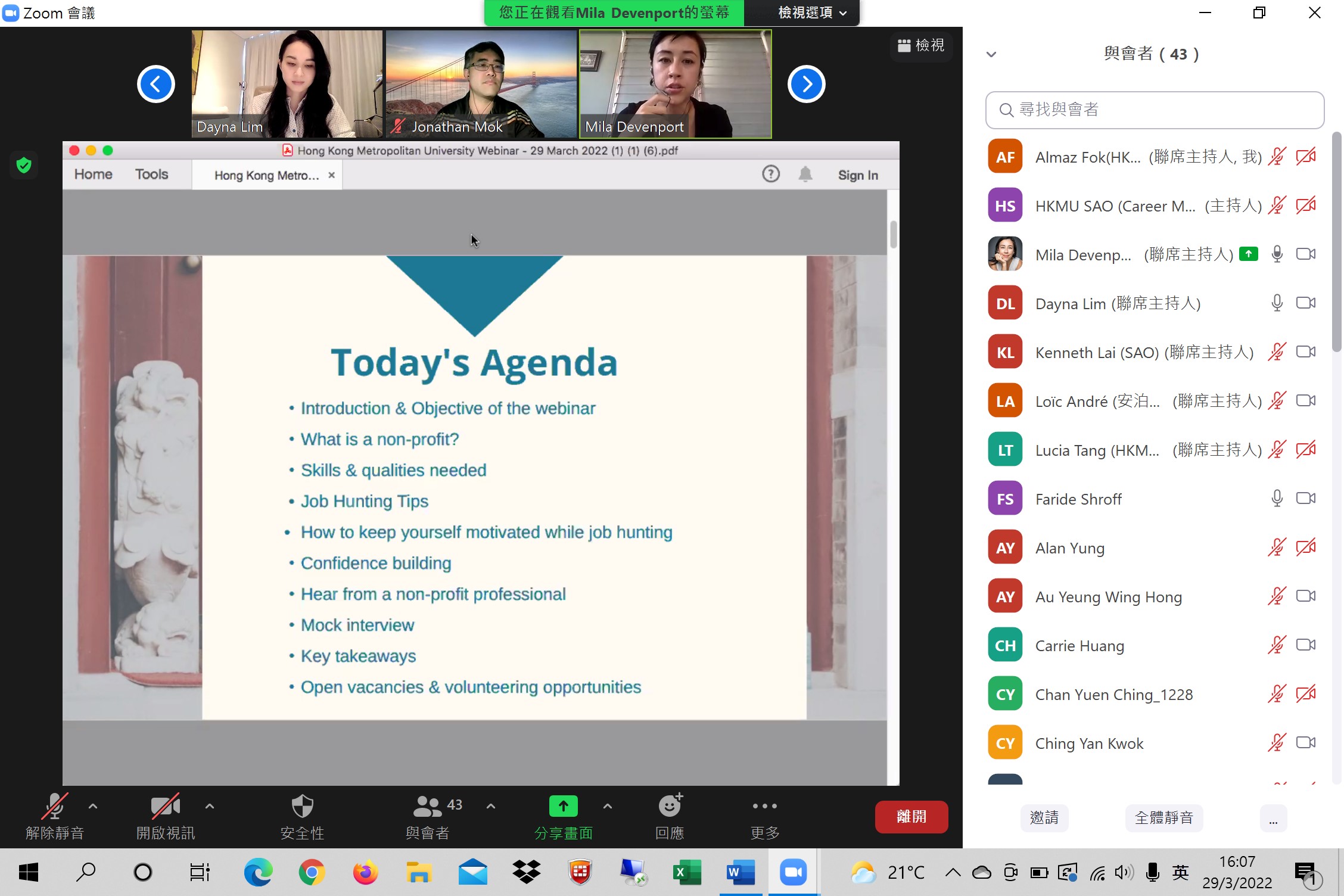Open Windows notification center icon
This screenshot has height=896, width=1344.
pos(1307,874)
